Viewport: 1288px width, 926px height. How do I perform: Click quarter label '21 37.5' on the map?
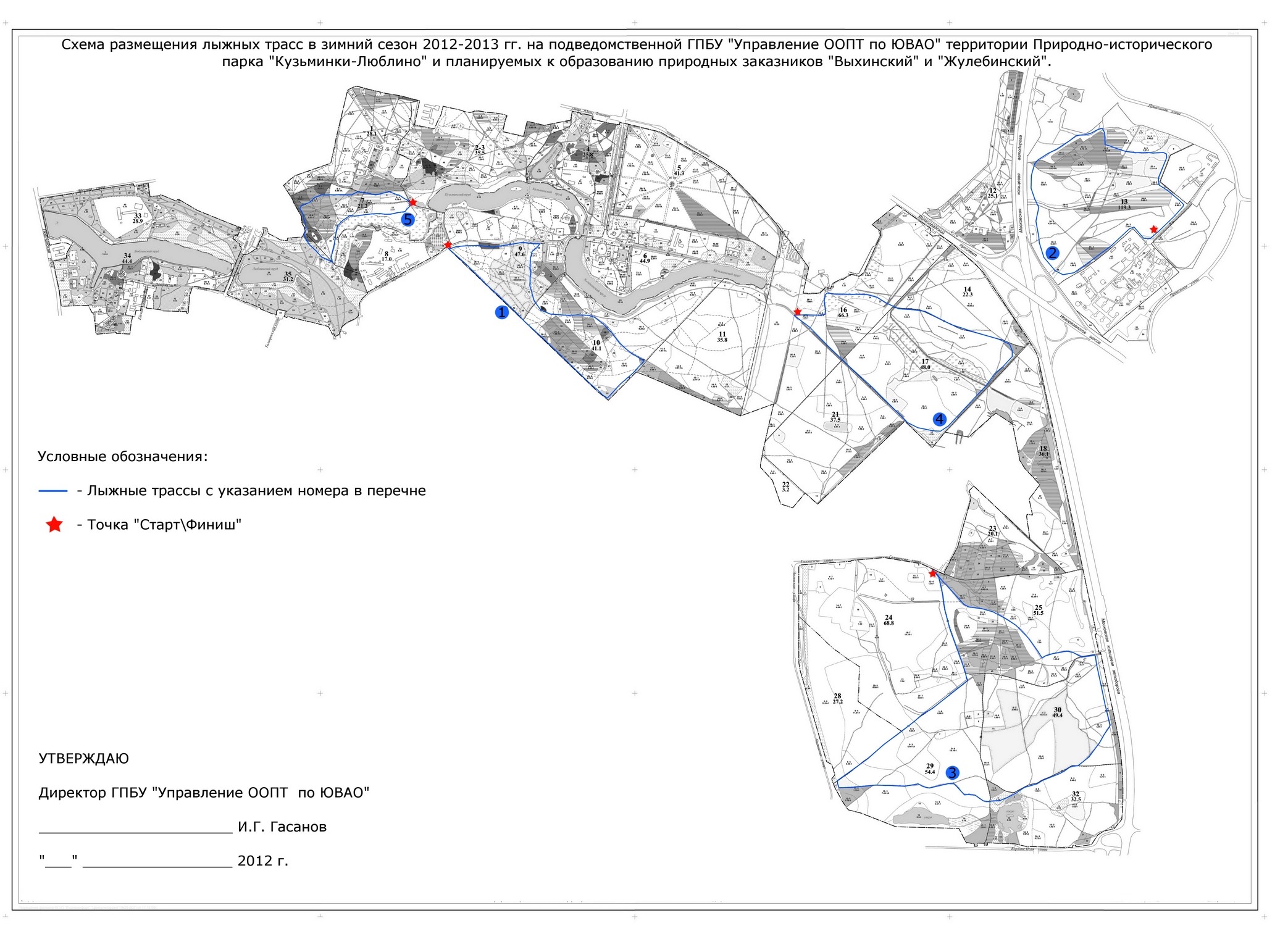coord(835,417)
